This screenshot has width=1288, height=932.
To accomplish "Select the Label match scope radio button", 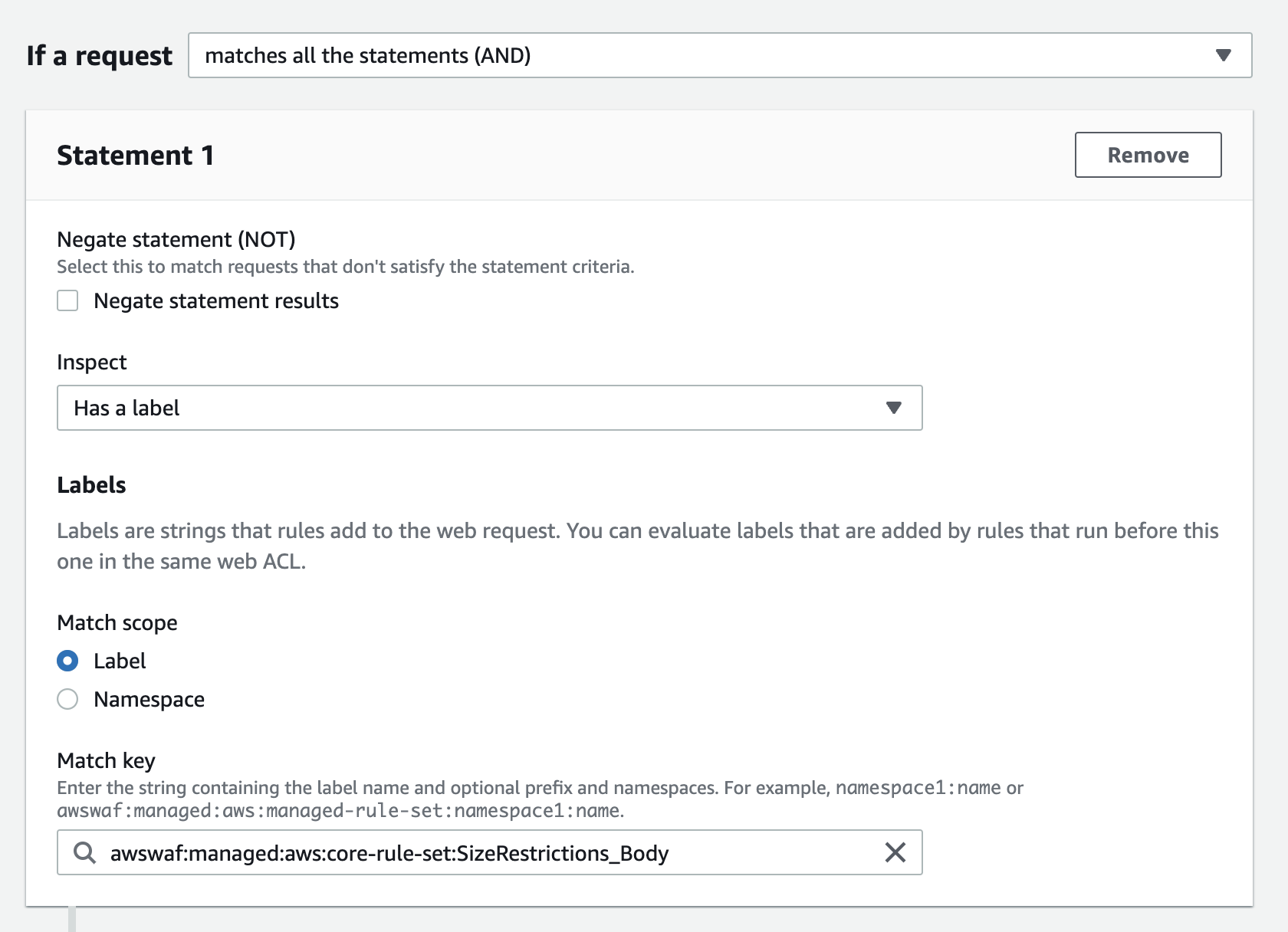I will (x=67, y=661).
